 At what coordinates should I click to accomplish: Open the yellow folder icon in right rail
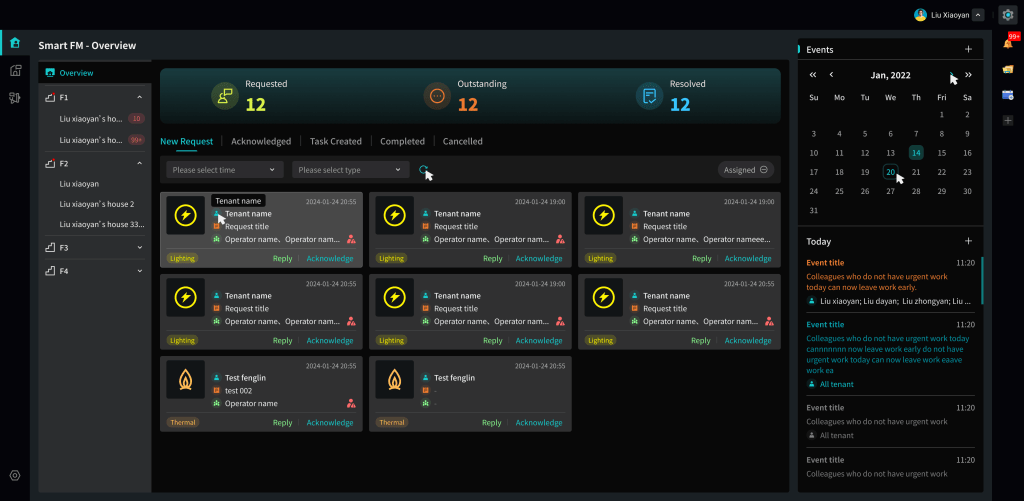click(x=1008, y=69)
